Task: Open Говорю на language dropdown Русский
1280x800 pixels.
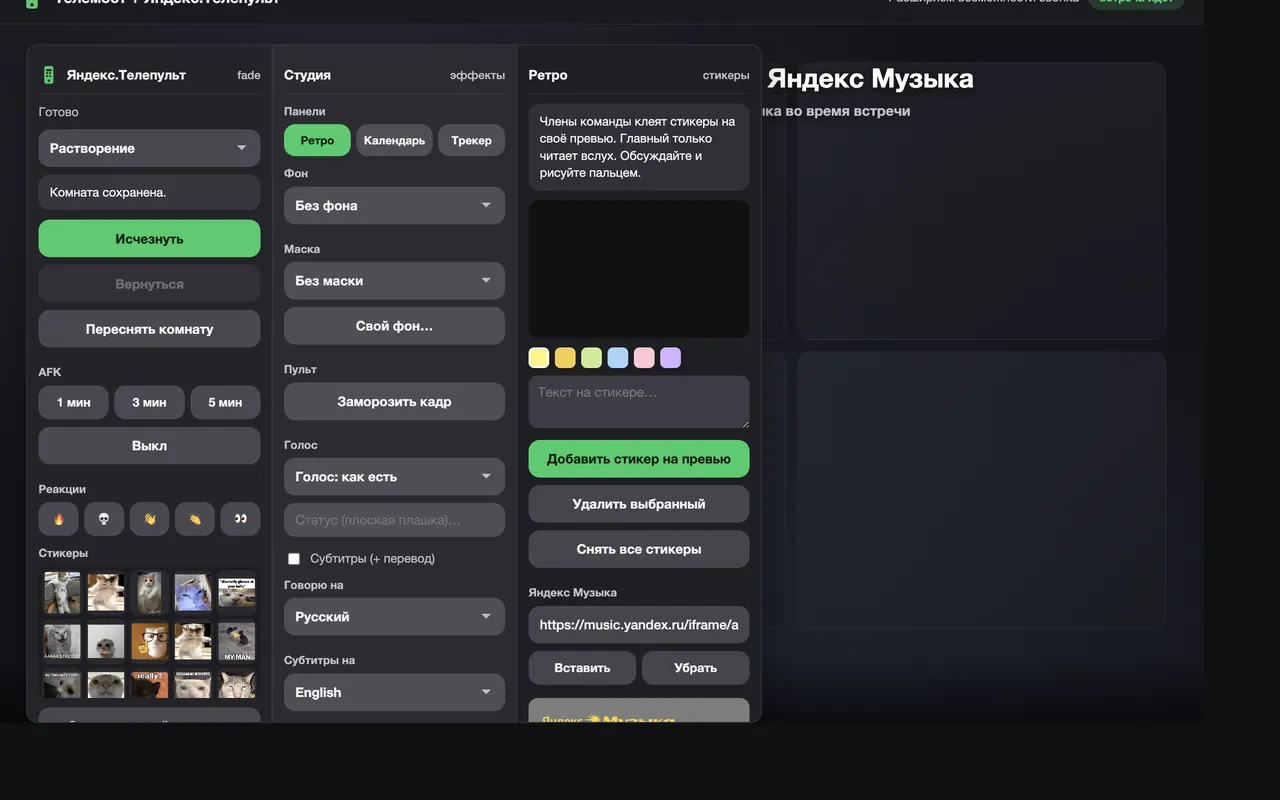Action: point(394,617)
